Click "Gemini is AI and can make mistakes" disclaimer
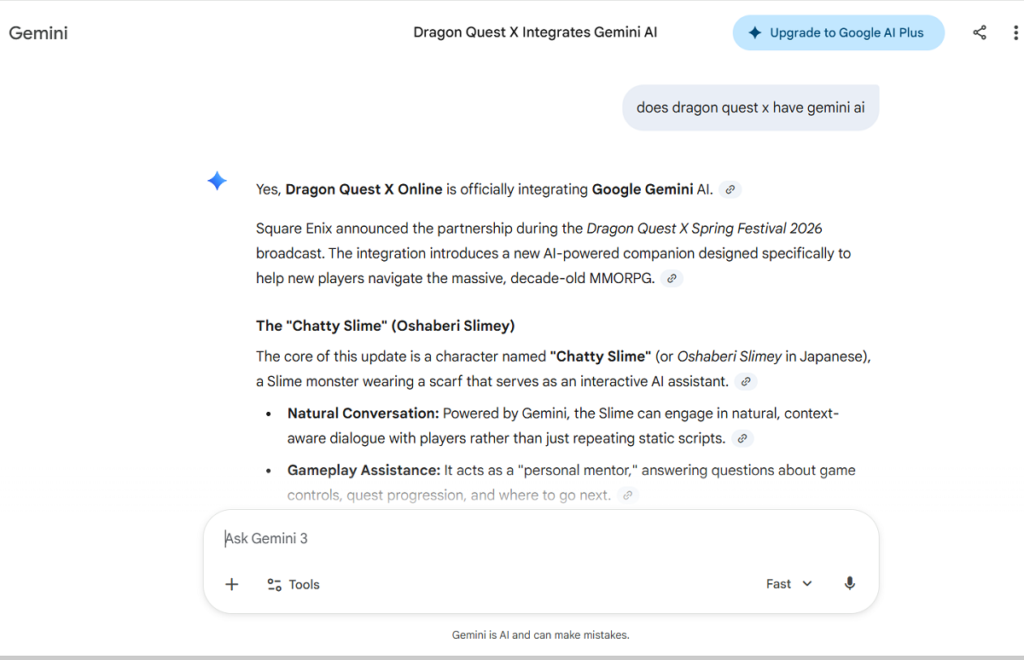Image resolution: width=1024 pixels, height=660 pixels. pyautogui.click(x=540, y=635)
